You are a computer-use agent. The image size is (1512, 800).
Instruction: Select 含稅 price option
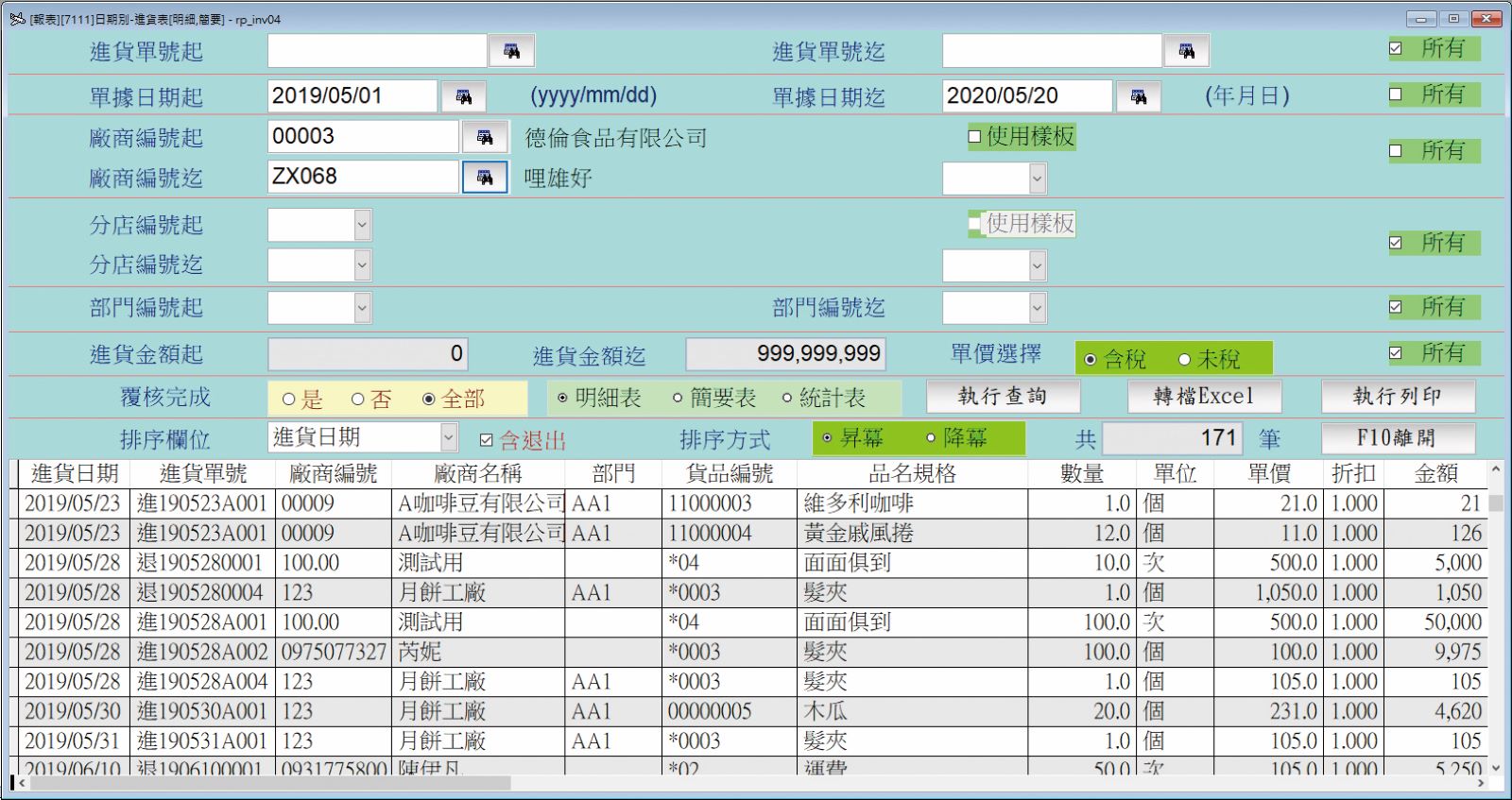[x=1091, y=359]
